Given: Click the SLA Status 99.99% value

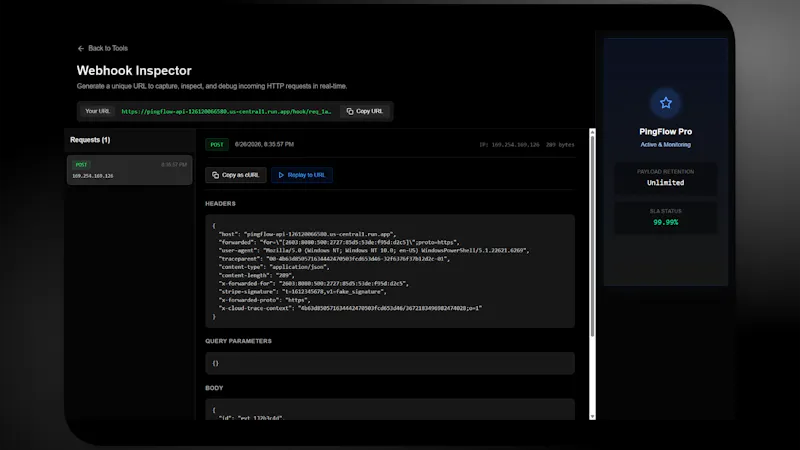Looking at the screenshot, I should pyautogui.click(x=665, y=222).
